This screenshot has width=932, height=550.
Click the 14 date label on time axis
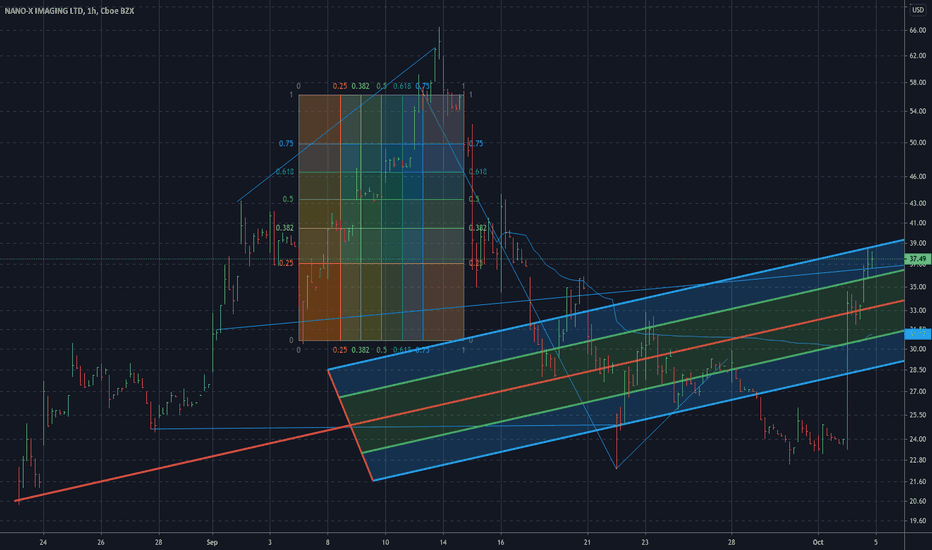(x=443, y=542)
